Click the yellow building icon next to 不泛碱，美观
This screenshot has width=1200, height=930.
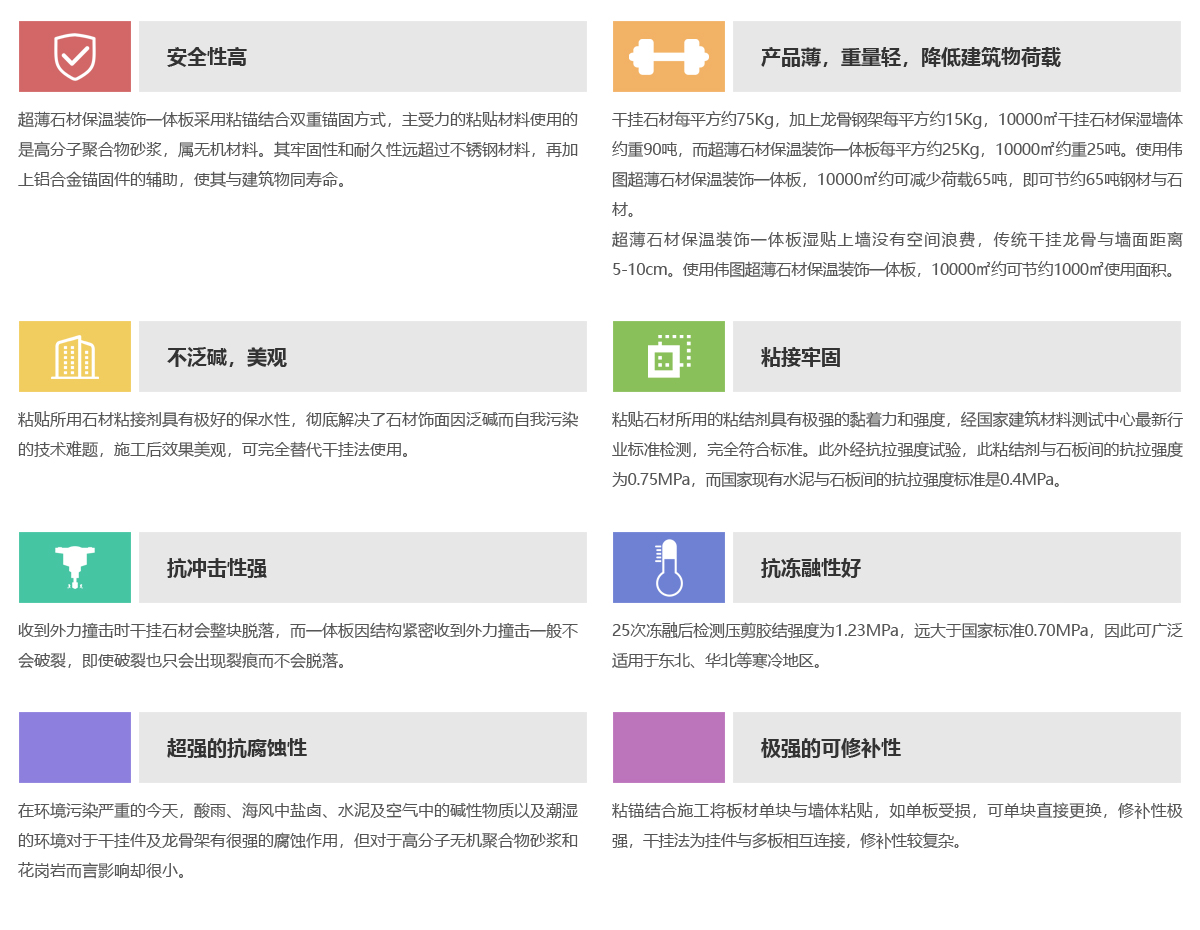pos(74,357)
